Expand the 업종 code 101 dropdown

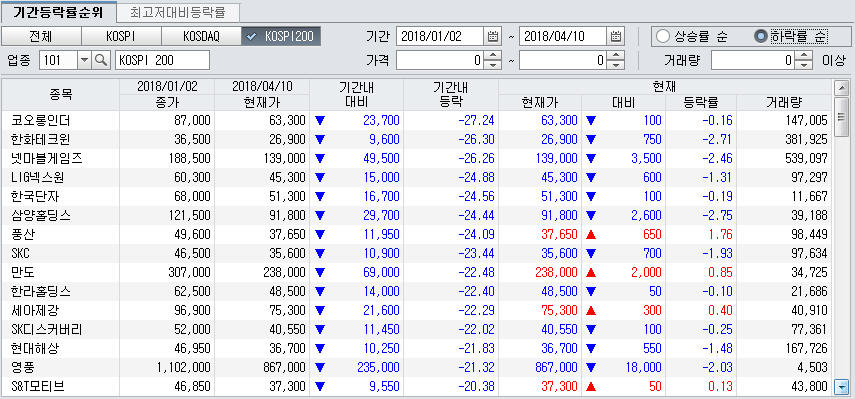[x=84, y=60]
